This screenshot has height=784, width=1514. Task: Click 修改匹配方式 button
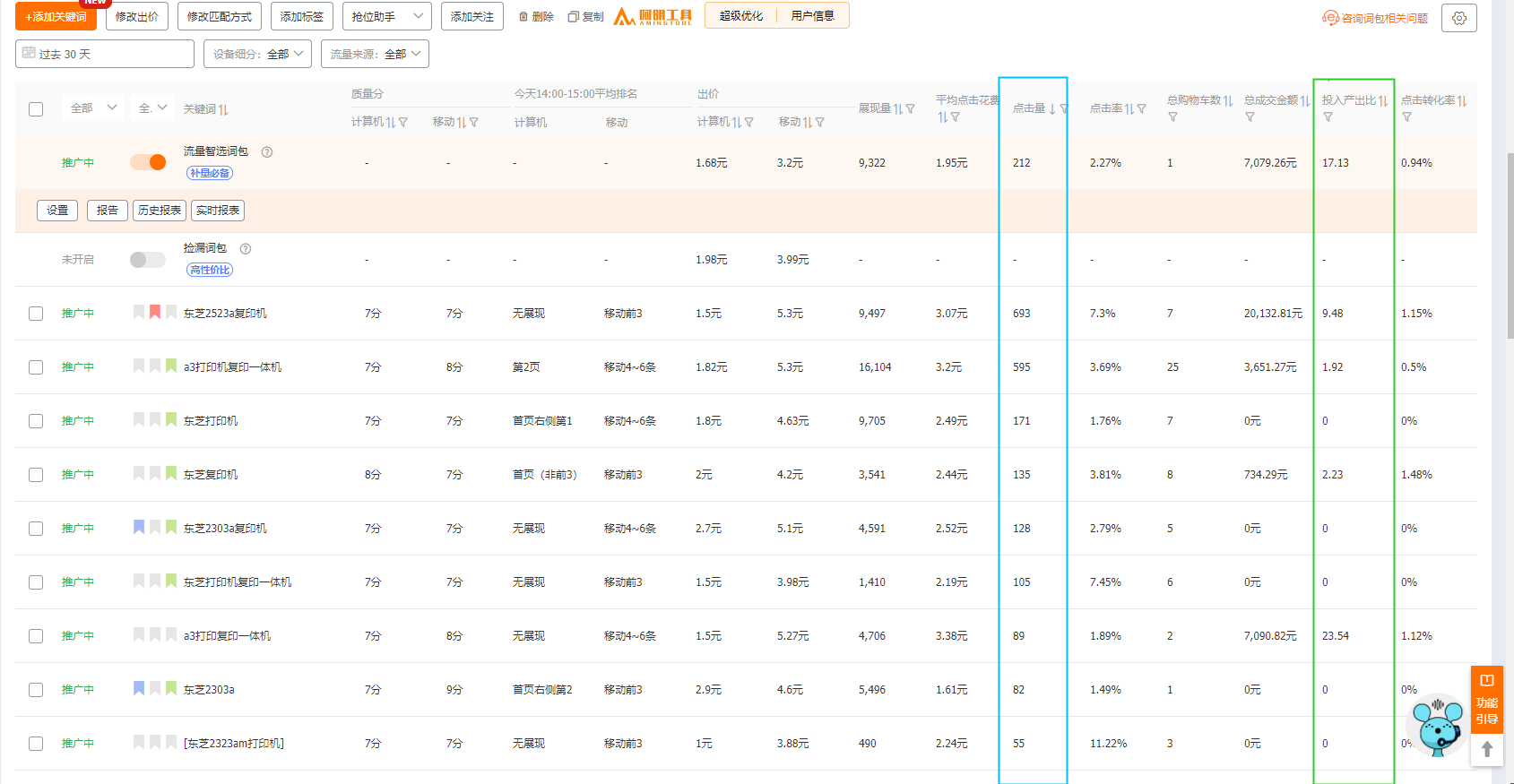(220, 16)
